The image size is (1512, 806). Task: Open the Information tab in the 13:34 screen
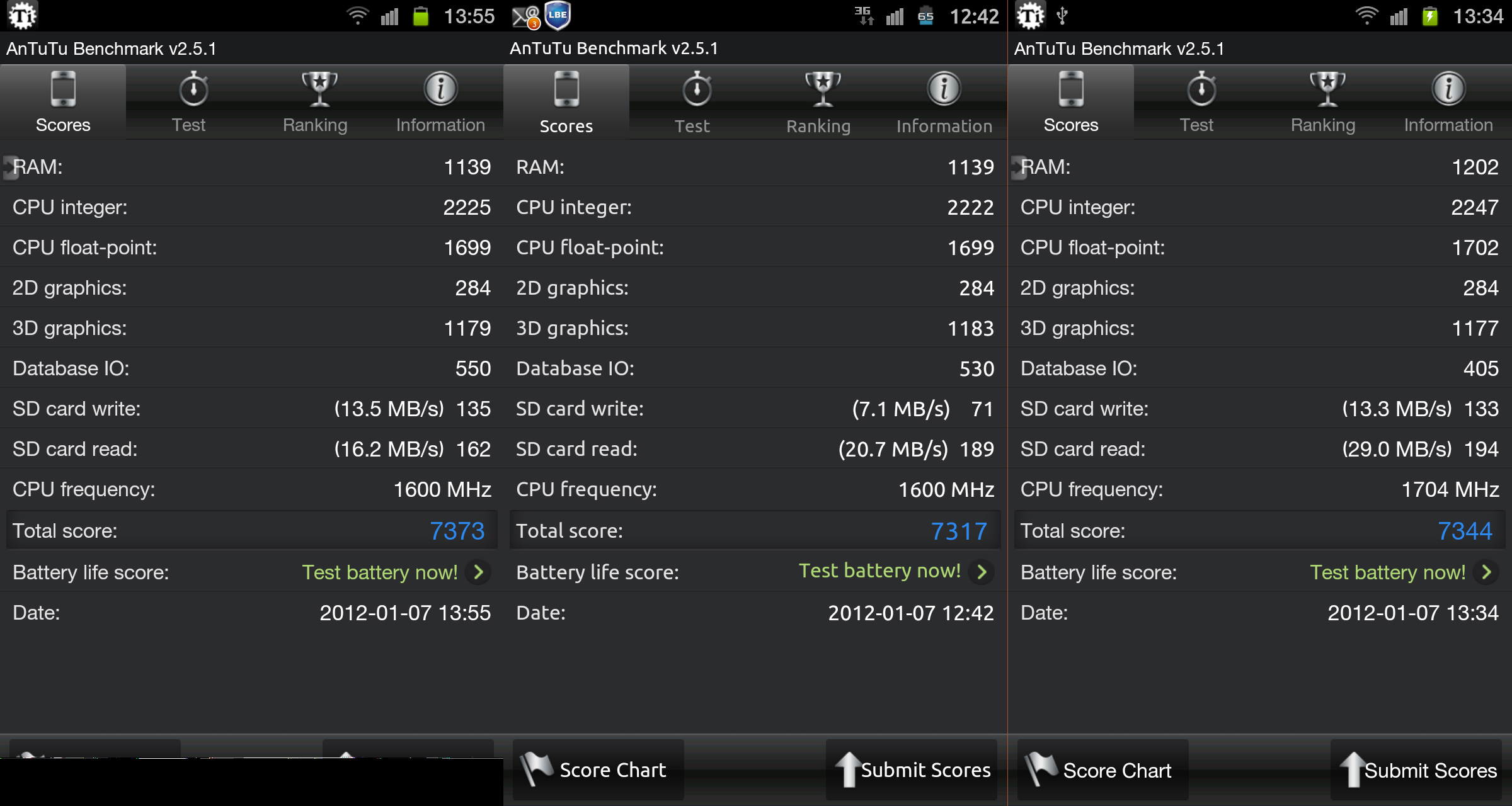(1449, 102)
